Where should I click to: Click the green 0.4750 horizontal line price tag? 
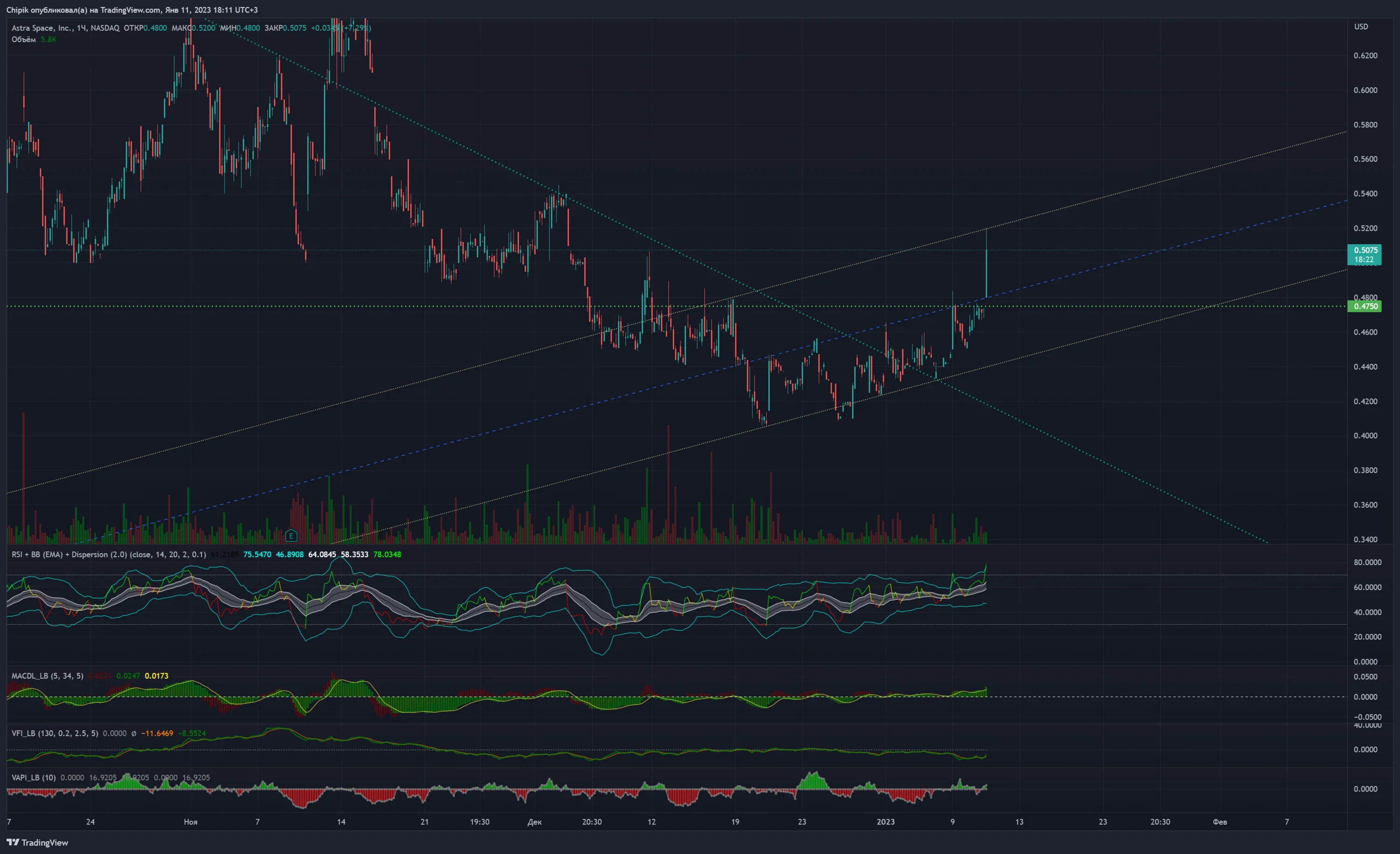click(1365, 306)
